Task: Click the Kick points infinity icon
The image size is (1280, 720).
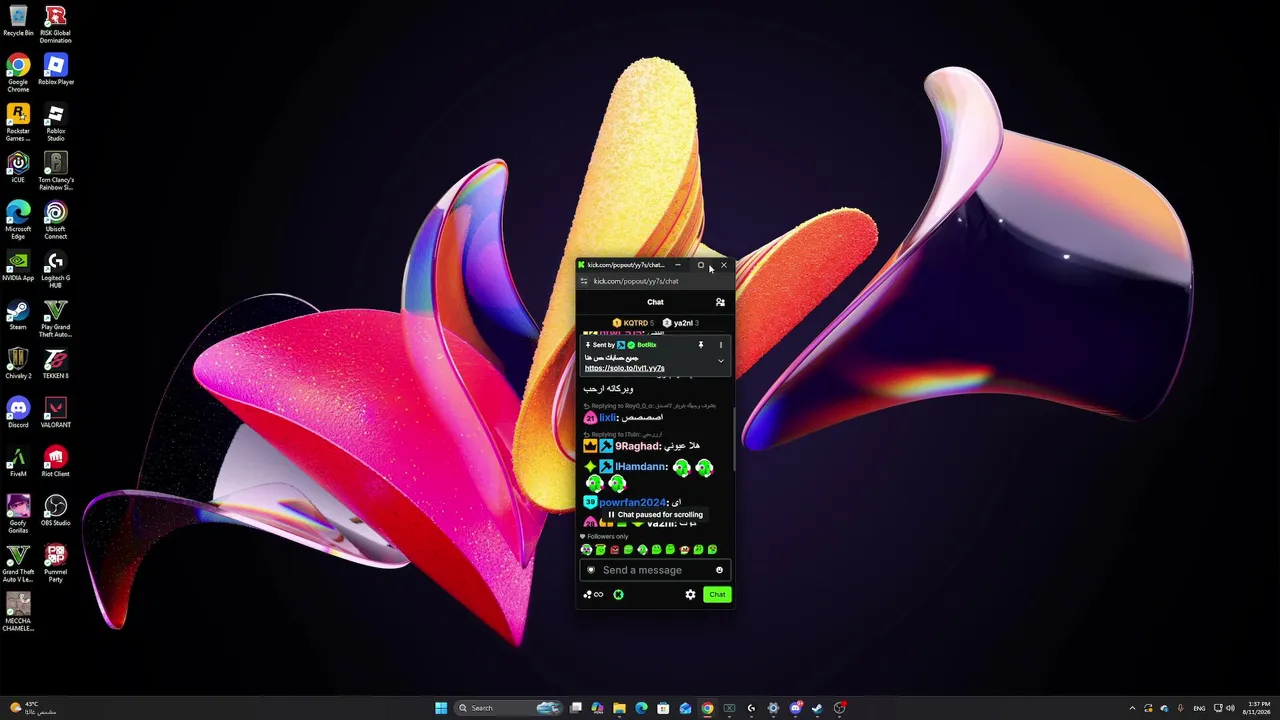Action: [594, 595]
